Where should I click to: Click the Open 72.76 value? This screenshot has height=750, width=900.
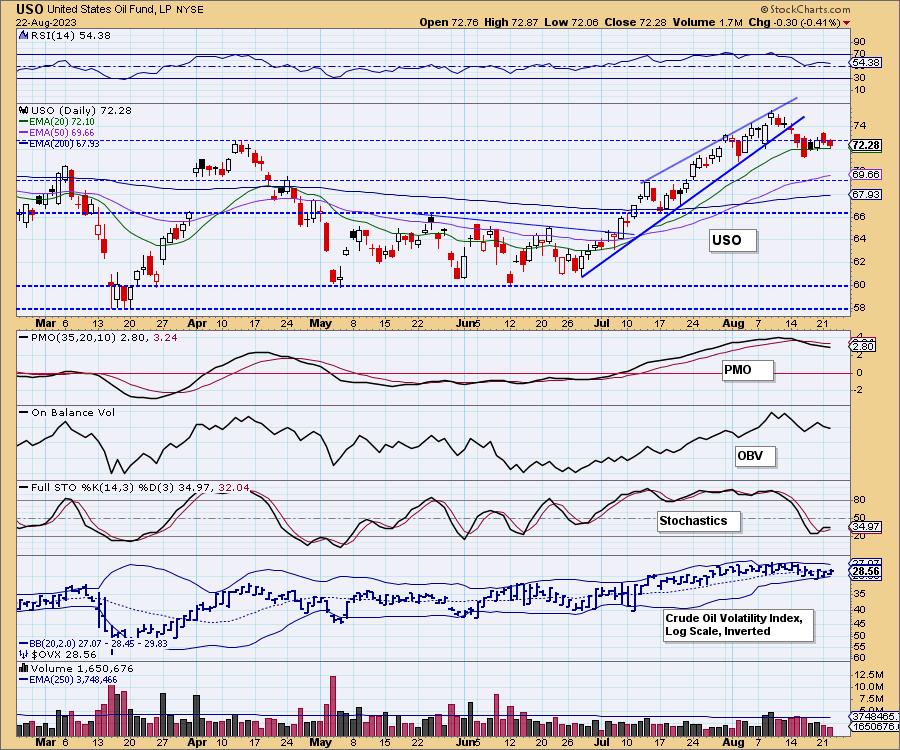point(449,22)
